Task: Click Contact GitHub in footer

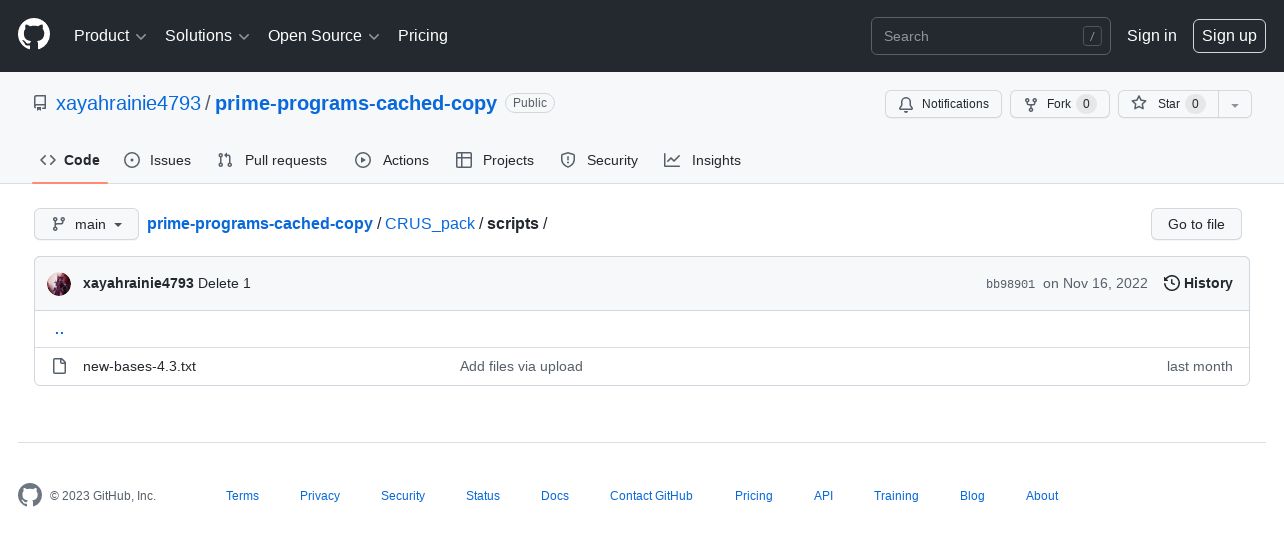Action: click(x=651, y=496)
